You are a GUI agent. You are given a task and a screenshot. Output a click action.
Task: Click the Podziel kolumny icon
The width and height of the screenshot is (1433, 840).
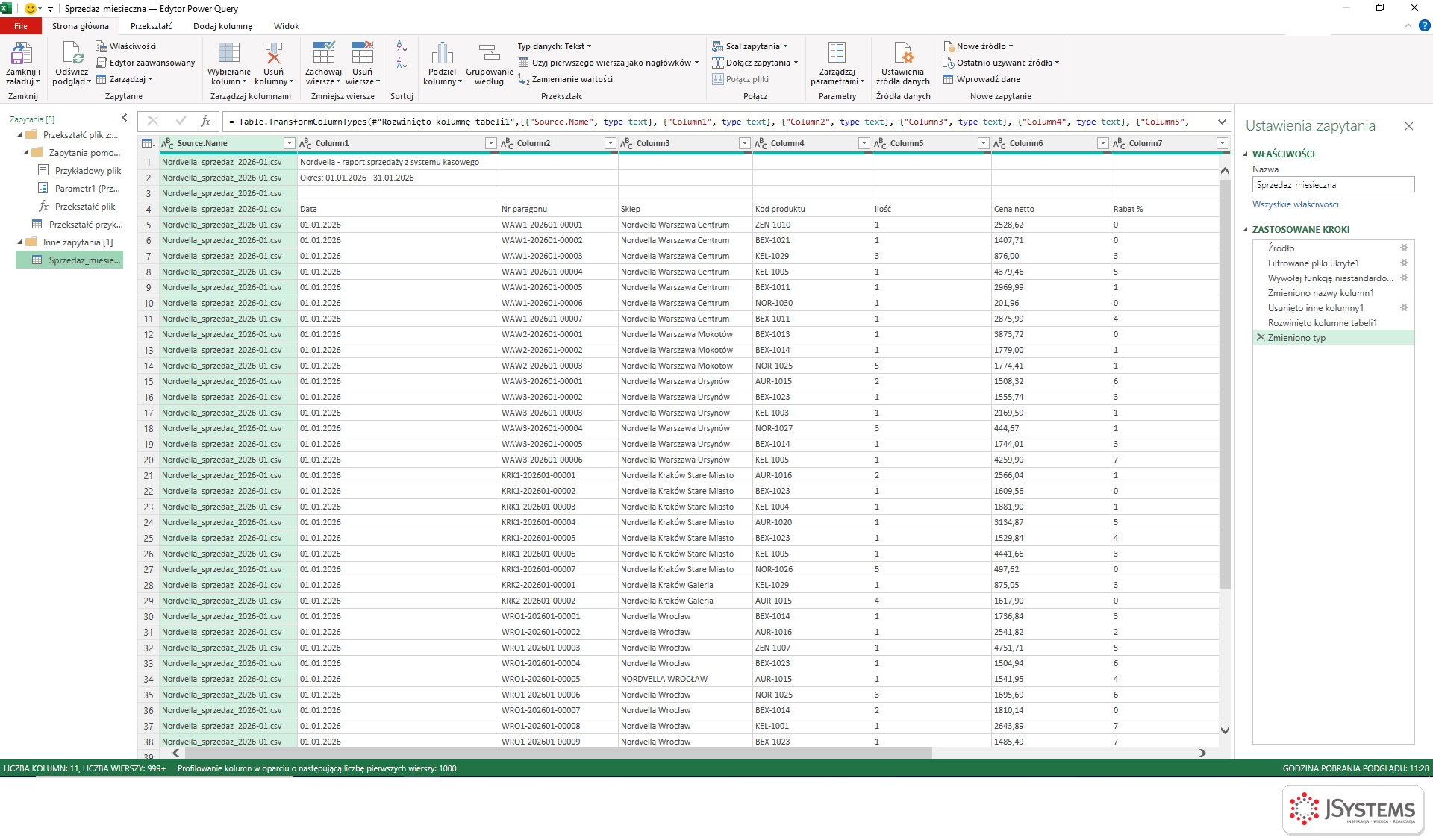442,54
